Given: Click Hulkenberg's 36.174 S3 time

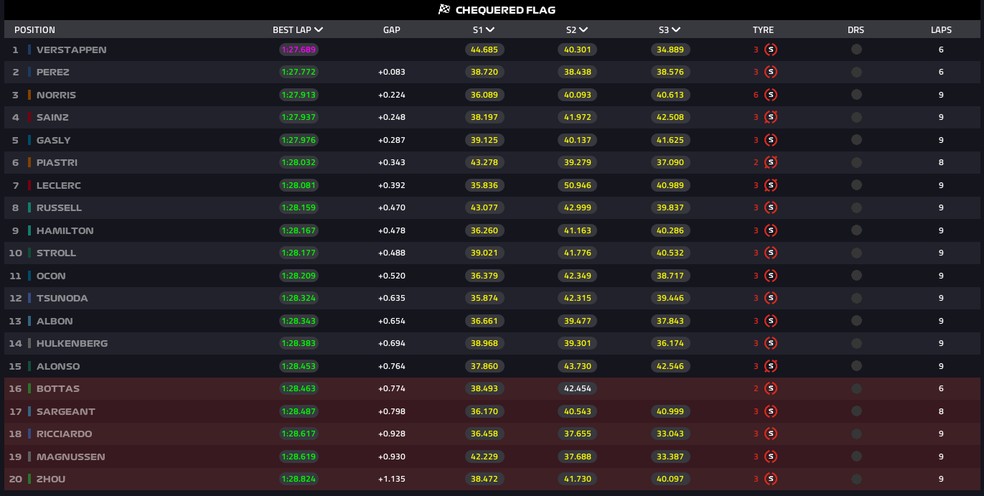Looking at the screenshot, I should click(670, 343).
